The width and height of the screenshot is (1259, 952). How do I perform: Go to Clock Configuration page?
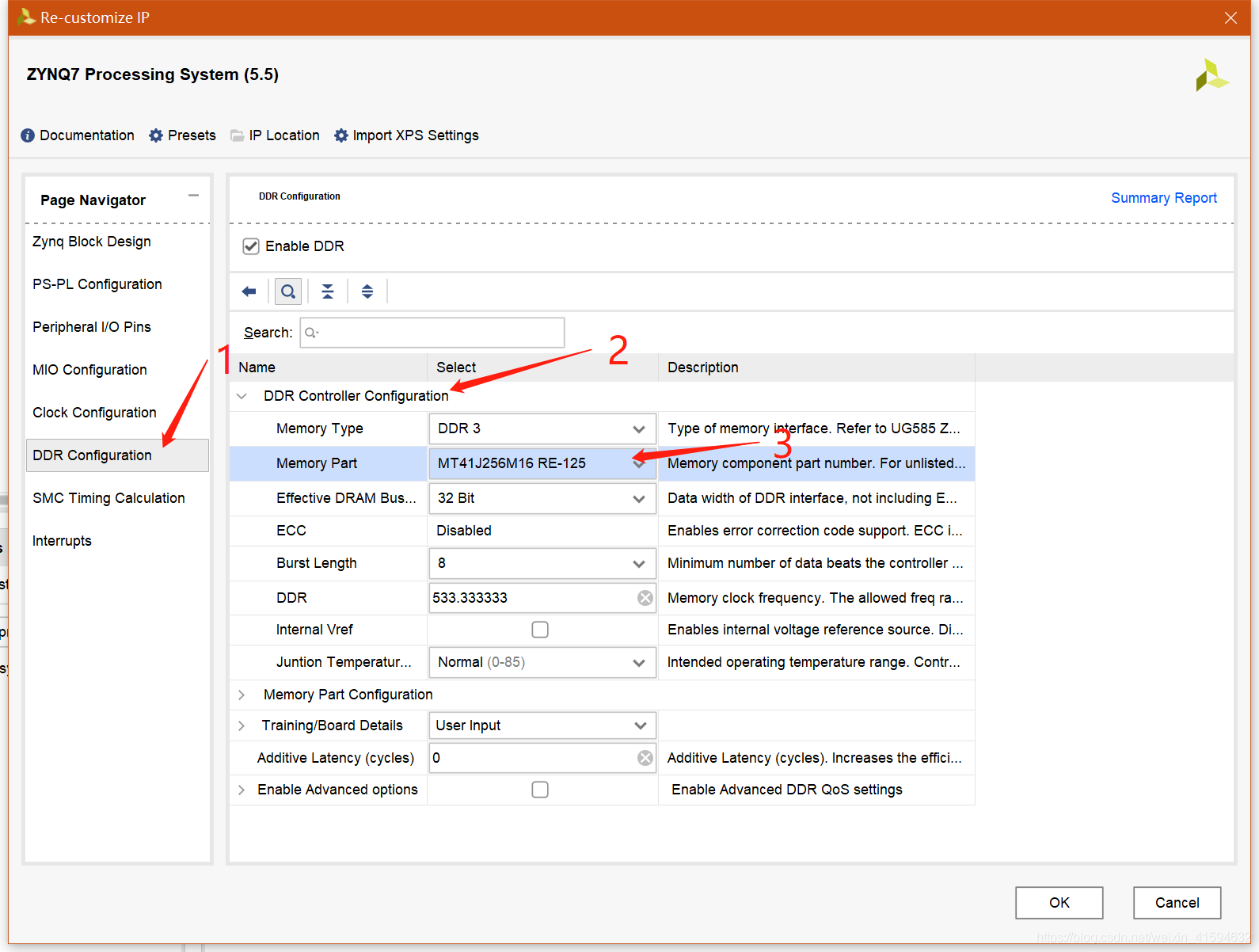(x=94, y=413)
